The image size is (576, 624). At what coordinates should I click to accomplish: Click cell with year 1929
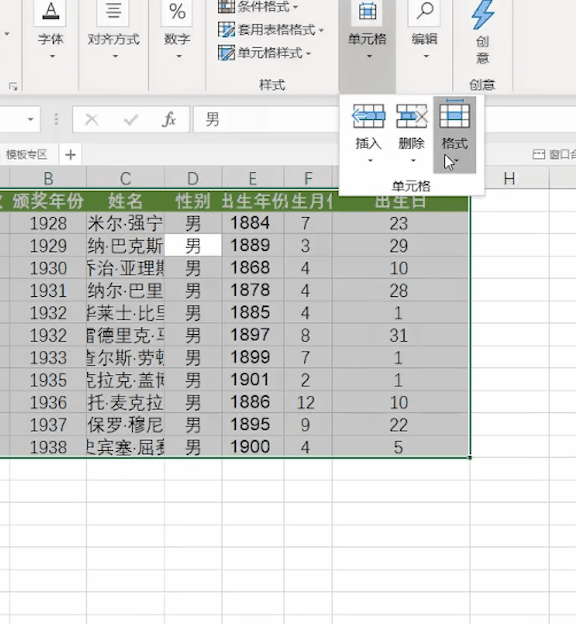[48, 246]
